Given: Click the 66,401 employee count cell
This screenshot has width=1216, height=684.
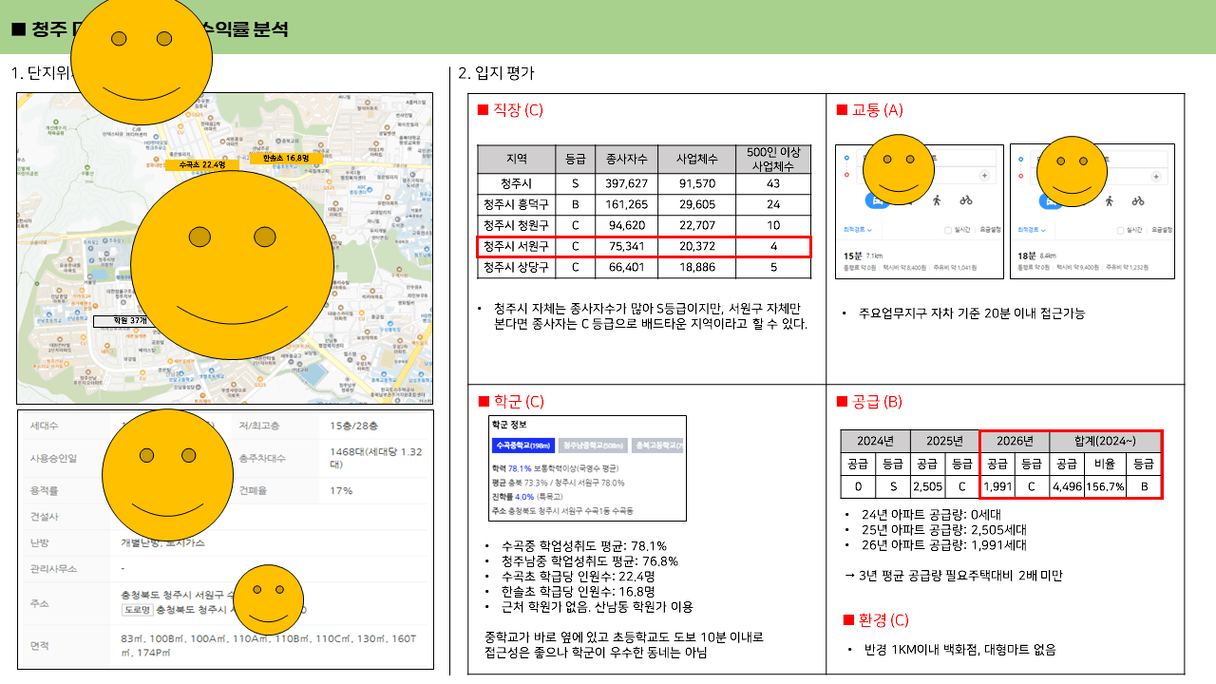Looking at the screenshot, I should pos(627,268).
